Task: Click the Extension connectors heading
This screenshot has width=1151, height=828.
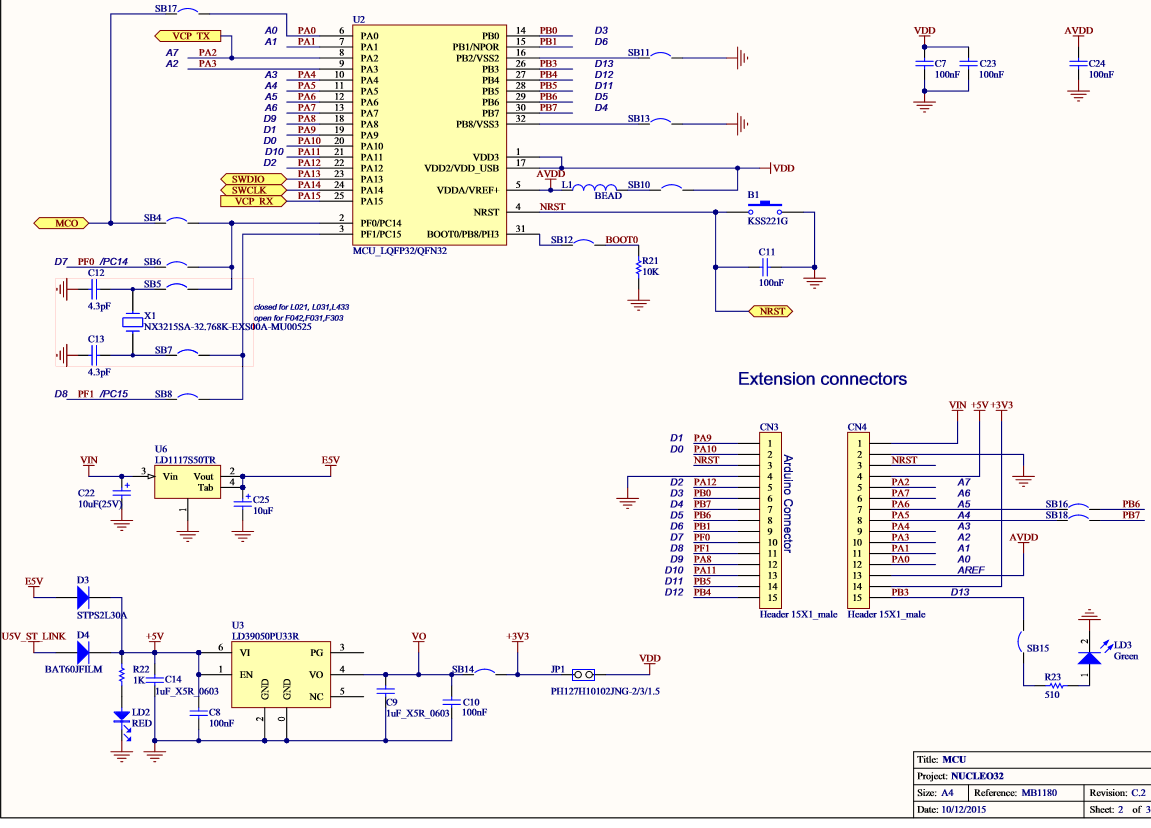Action: click(822, 379)
